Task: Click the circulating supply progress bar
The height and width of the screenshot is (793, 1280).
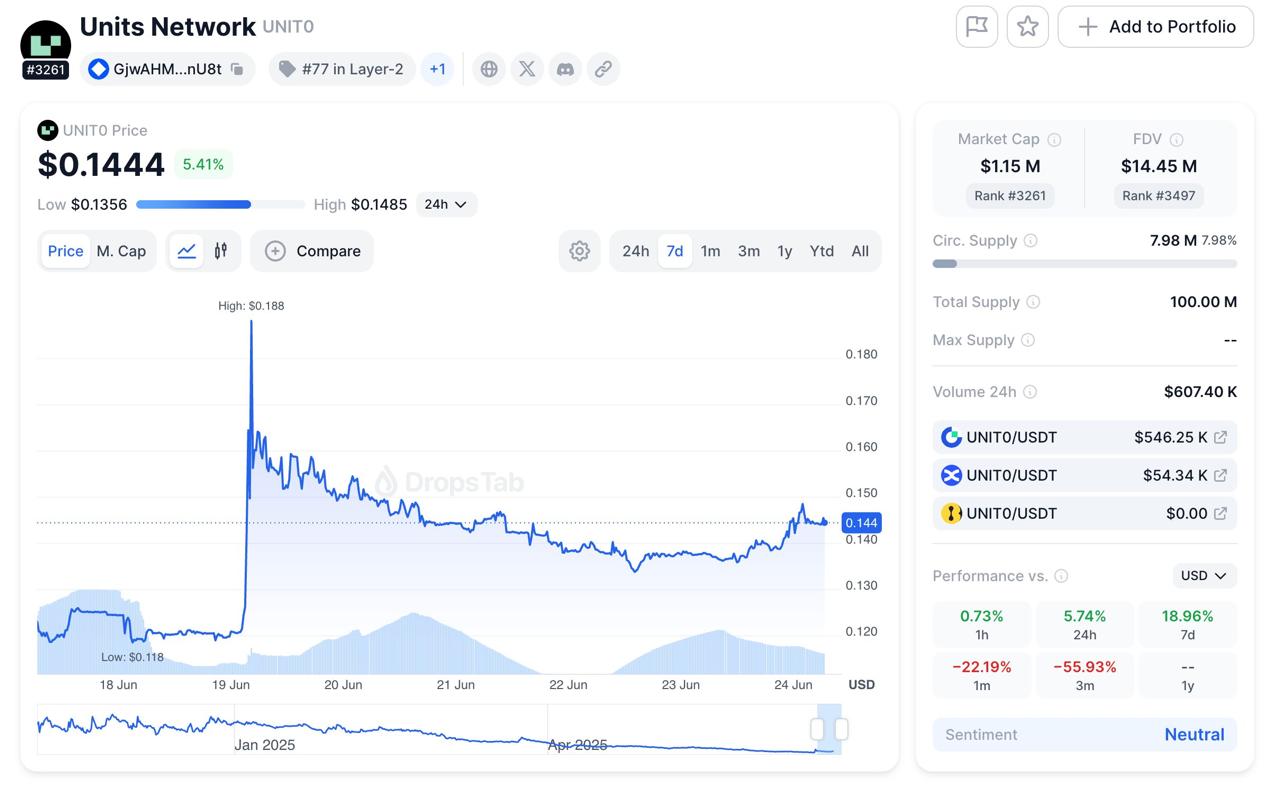Action: [1085, 264]
